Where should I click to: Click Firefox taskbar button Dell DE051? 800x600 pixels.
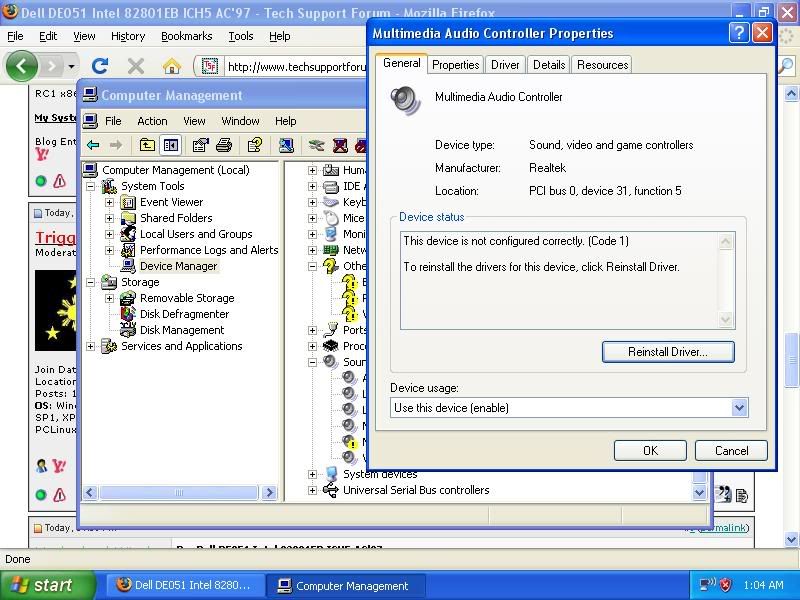185,585
